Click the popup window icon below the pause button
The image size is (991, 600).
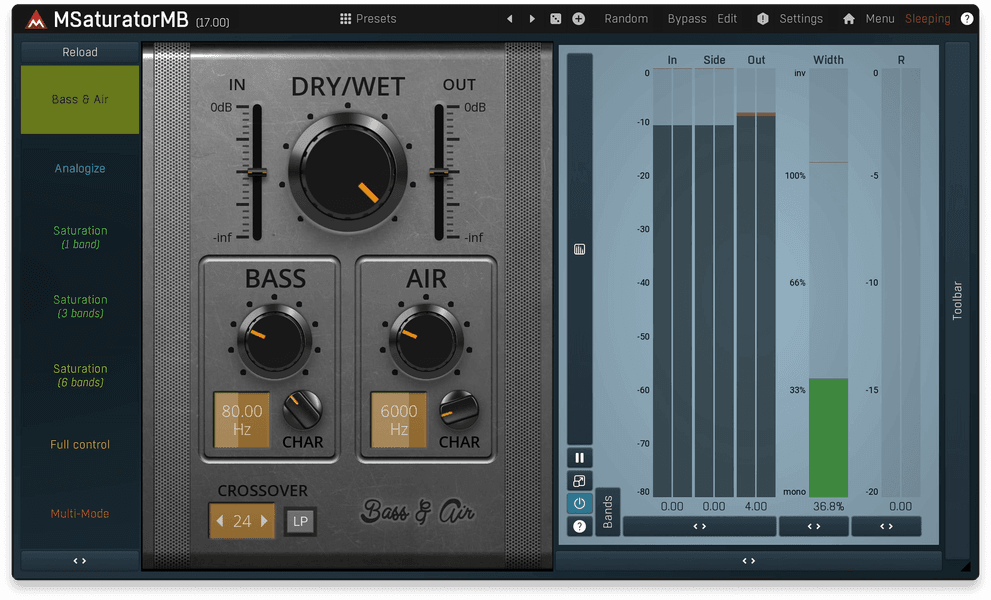click(580, 480)
